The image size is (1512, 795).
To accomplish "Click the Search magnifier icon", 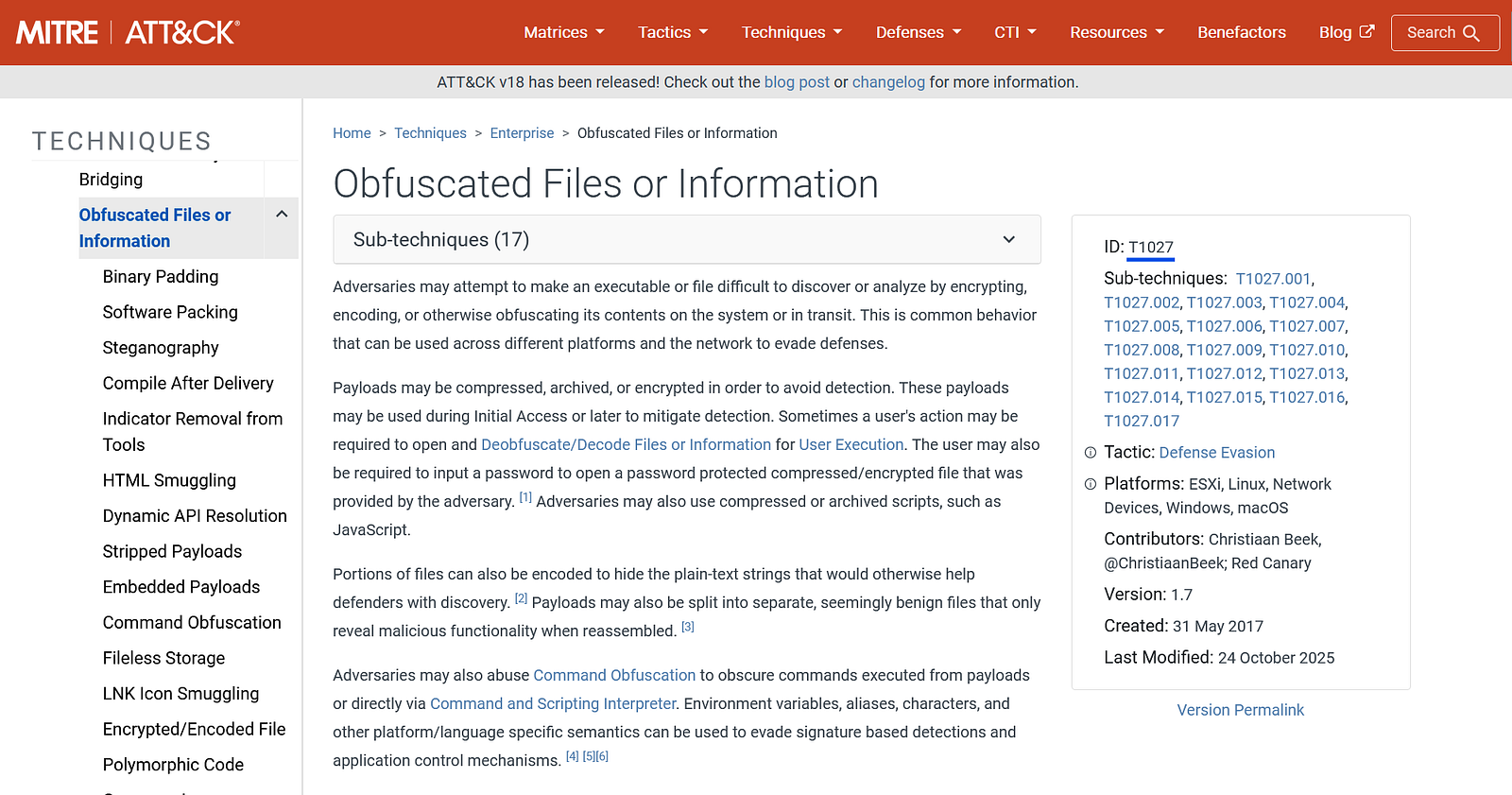I will point(1471,33).
